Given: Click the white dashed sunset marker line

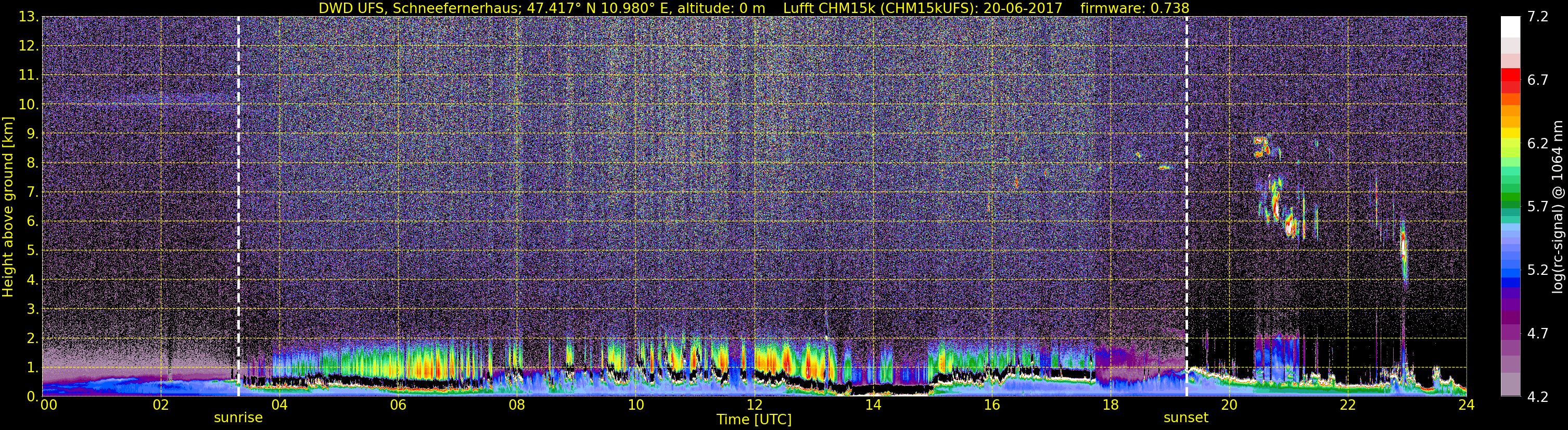Looking at the screenshot, I should click(x=1187, y=207).
